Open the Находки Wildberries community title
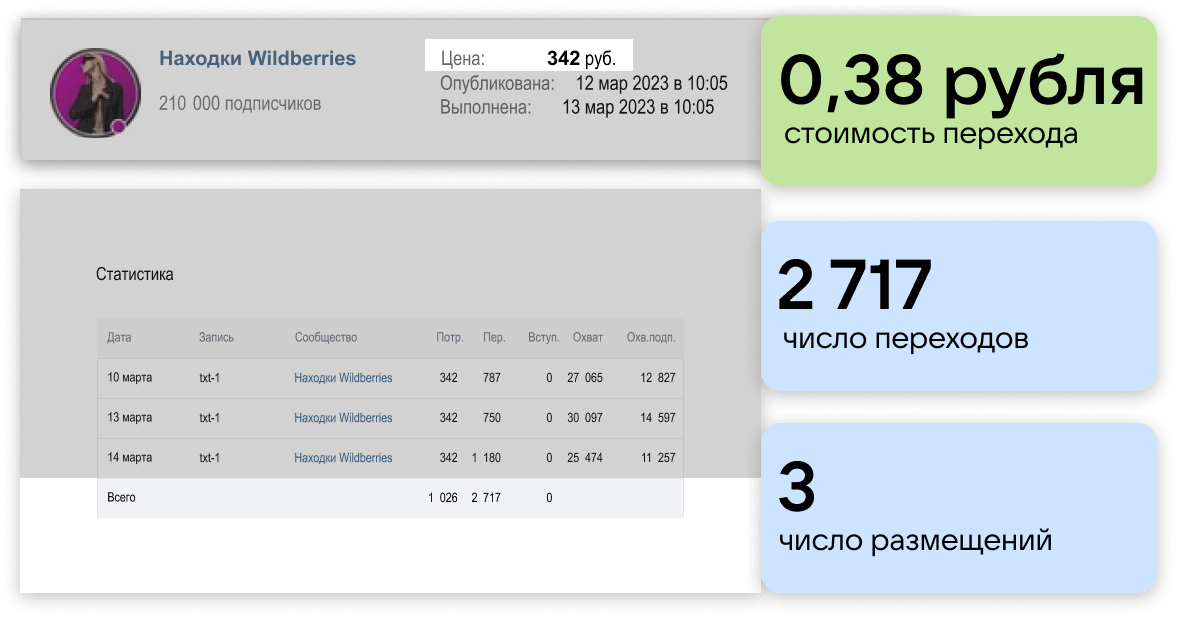Viewport: 1177px width, 617px height. [257, 59]
